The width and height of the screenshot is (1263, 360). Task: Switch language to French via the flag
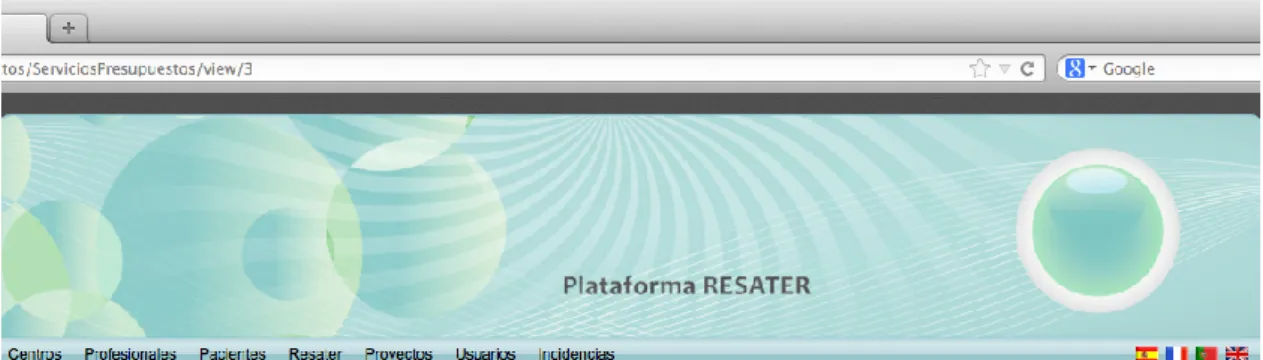coord(1177,353)
